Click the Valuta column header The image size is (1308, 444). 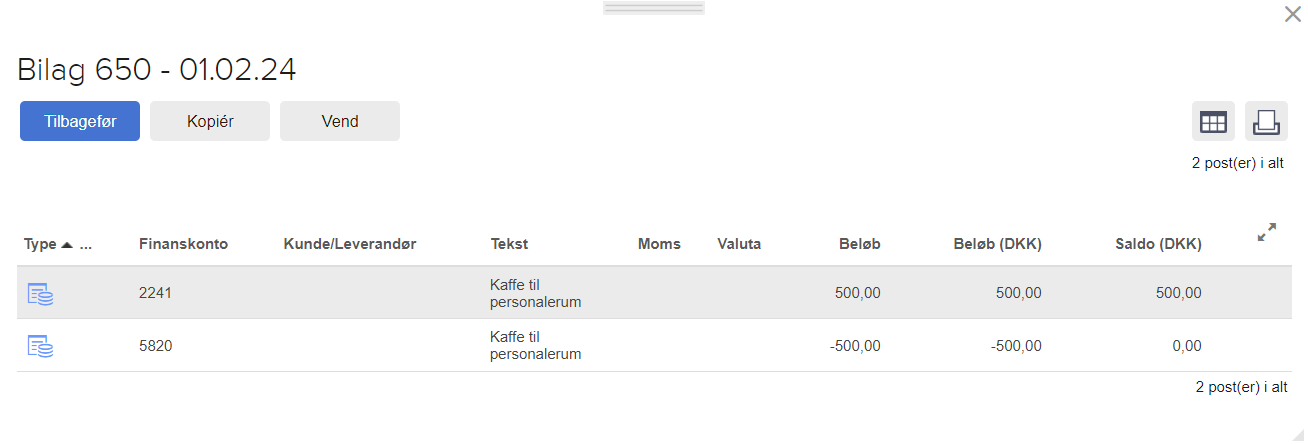click(x=739, y=244)
